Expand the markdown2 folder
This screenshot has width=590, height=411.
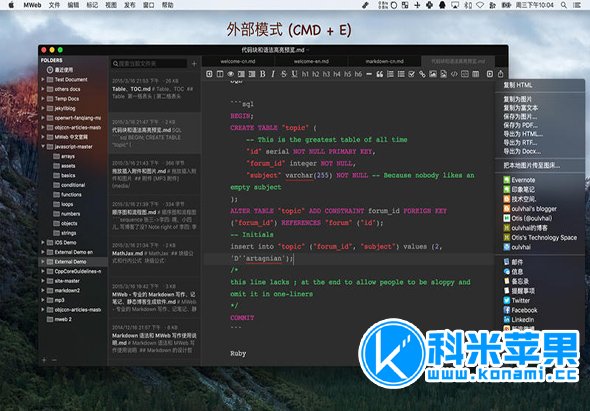pos(43,291)
